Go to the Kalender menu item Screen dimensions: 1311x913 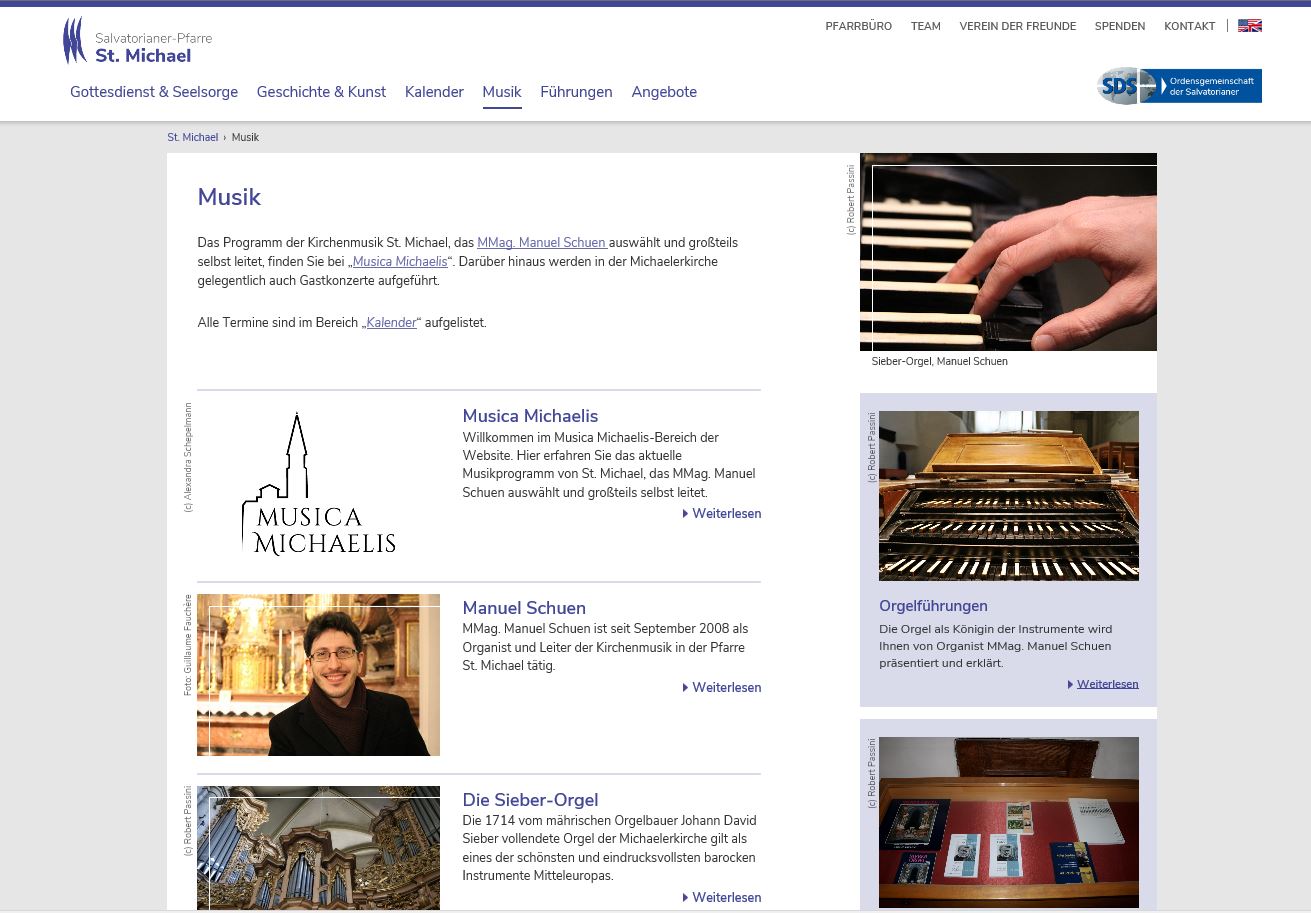coord(434,92)
